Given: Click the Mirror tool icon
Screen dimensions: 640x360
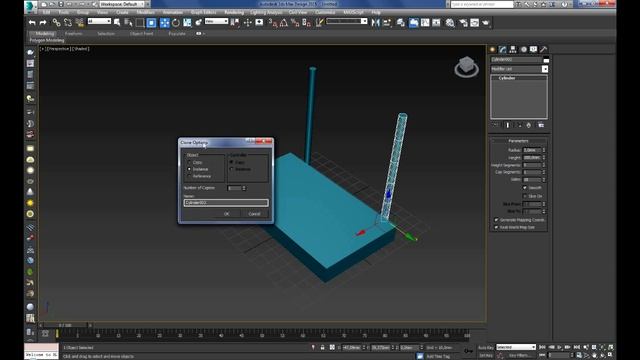Looking at the screenshot, I should pyautogui.click(x=376, y=22).
